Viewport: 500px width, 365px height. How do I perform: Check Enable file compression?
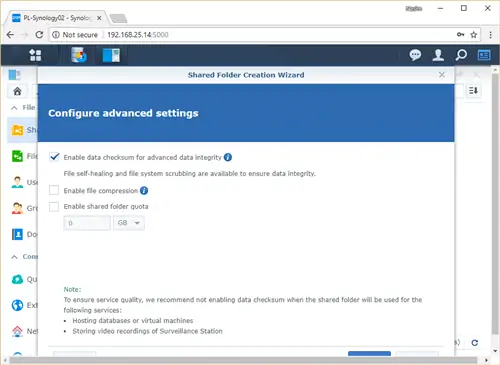[x=54, y=190]
